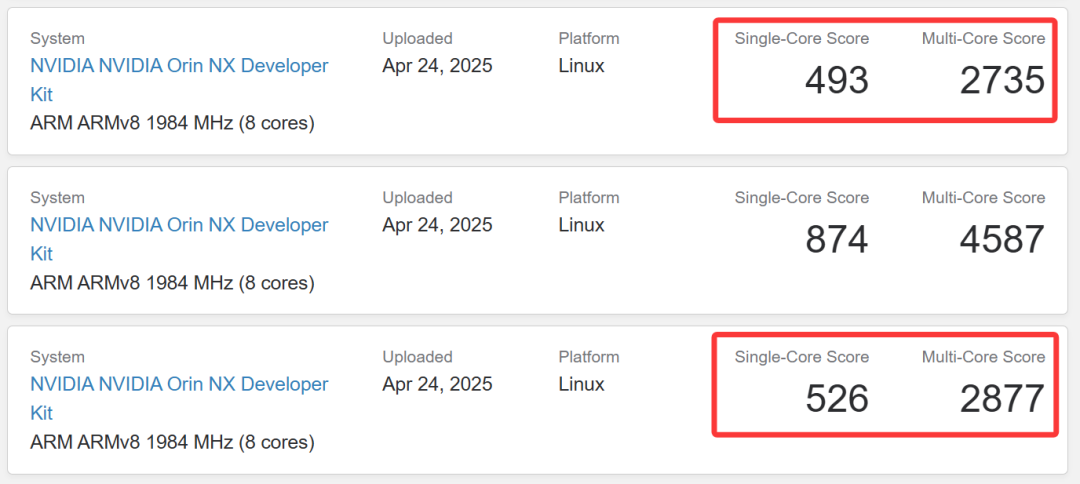Viewport: 1080px width, 484px height.
Task: Click the Apr 24, 2025 date beside score 874
Action: (x=437, y=225)
